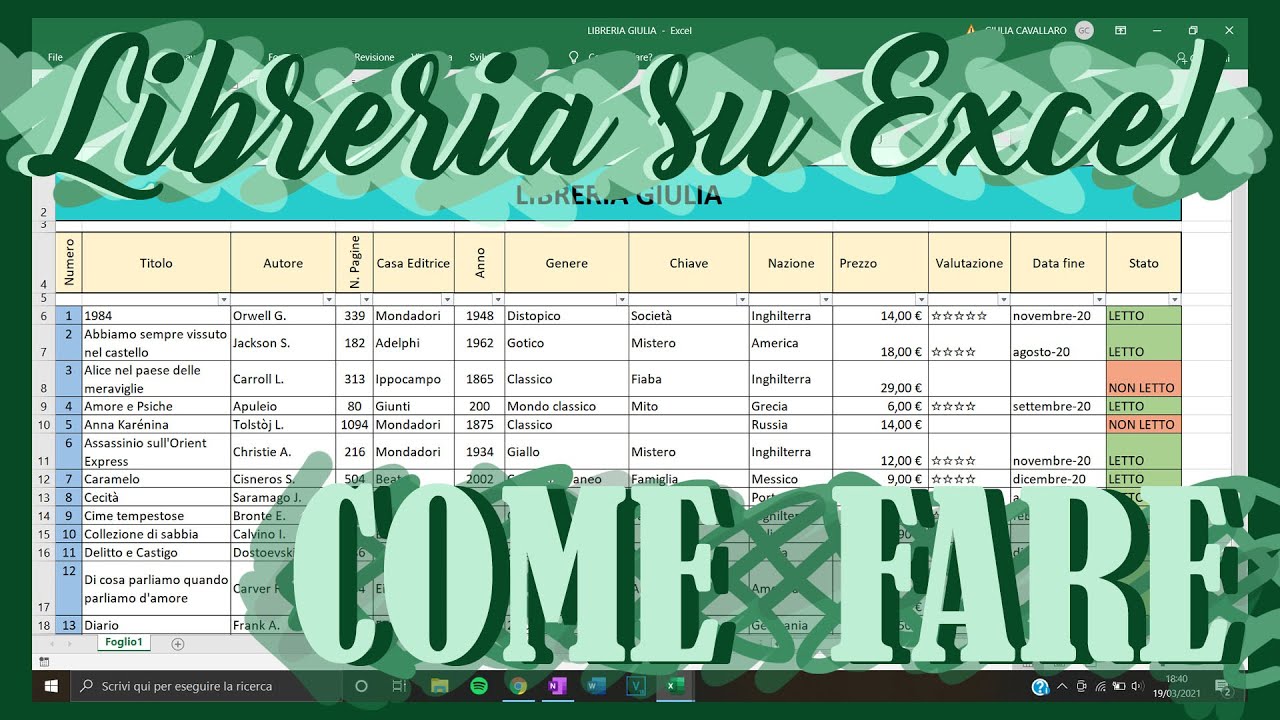Viewport: 1280px width, 720px height.
Task: Open File Explorer from the taskbar
Action: (x=439, y=686)
